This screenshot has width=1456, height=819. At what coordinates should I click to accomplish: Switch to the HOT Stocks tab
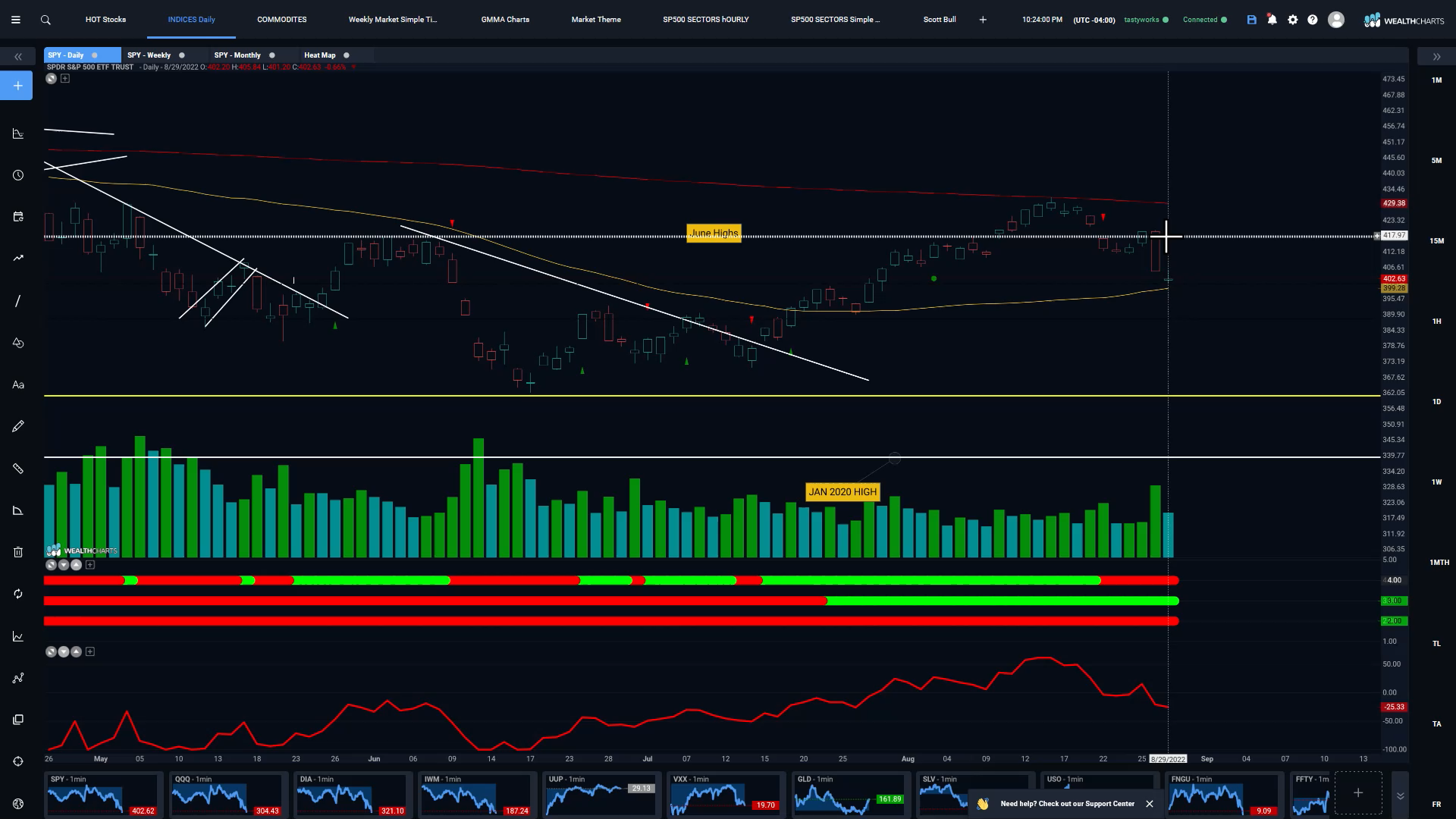(x=105, y=20)
